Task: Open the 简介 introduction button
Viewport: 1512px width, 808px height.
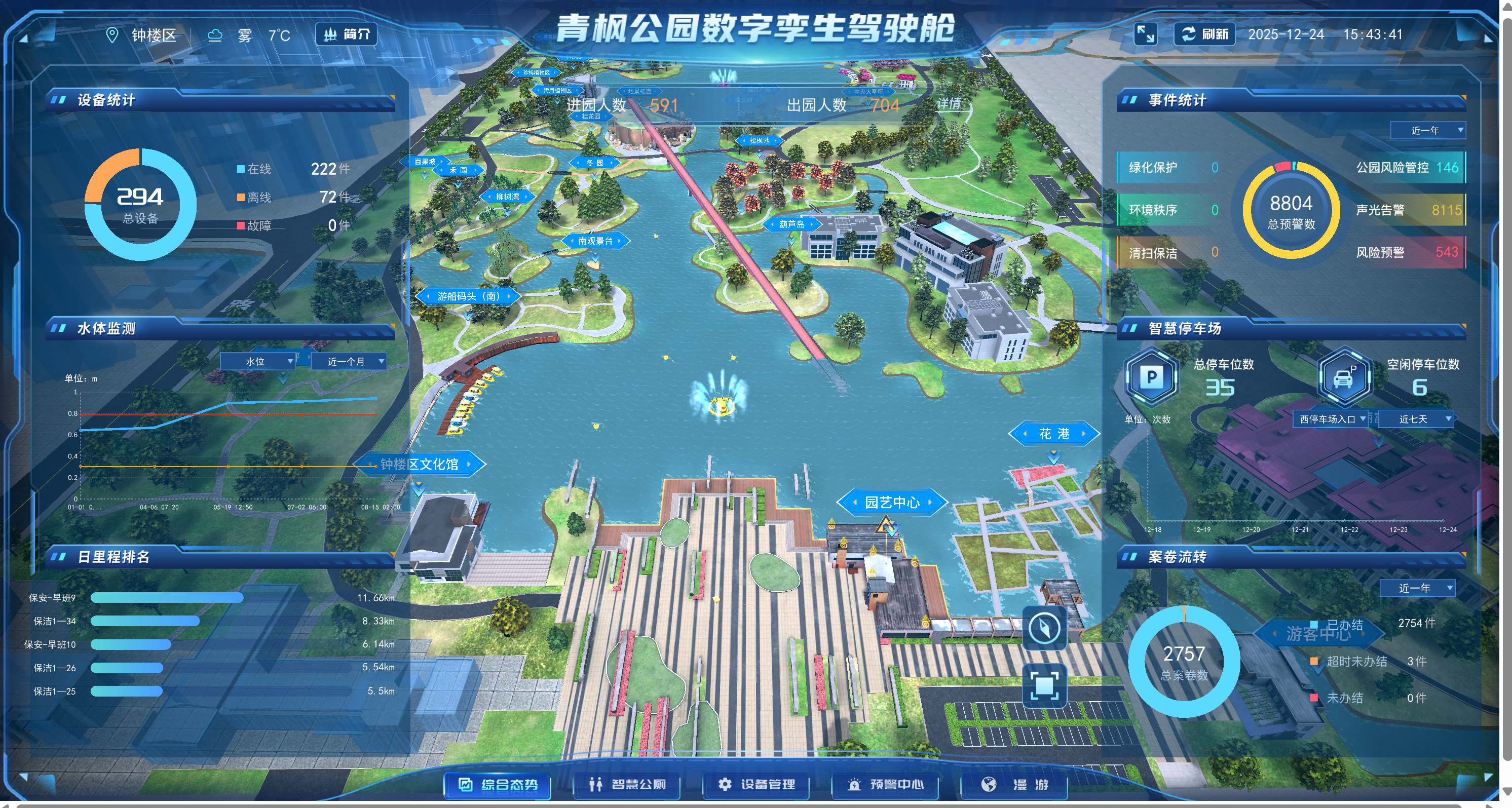Action: pyautogui.click(x=346, y=34)
